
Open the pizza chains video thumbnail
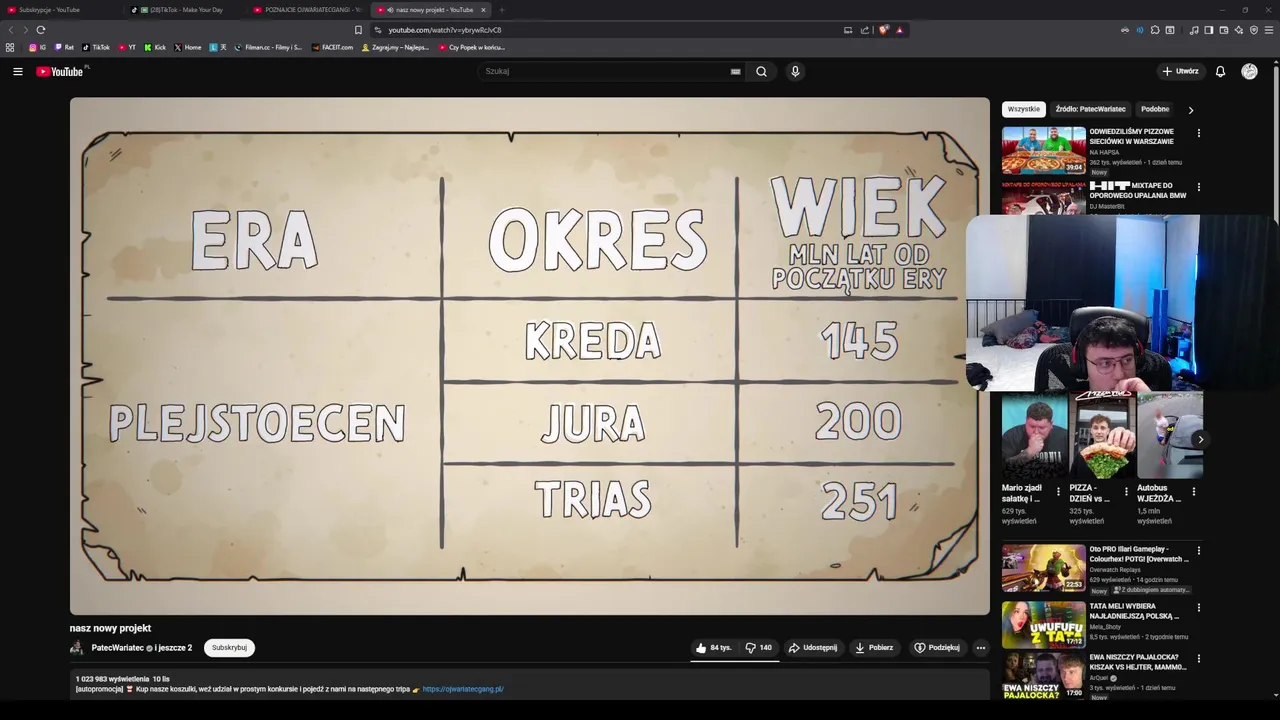coord(1044,150)
